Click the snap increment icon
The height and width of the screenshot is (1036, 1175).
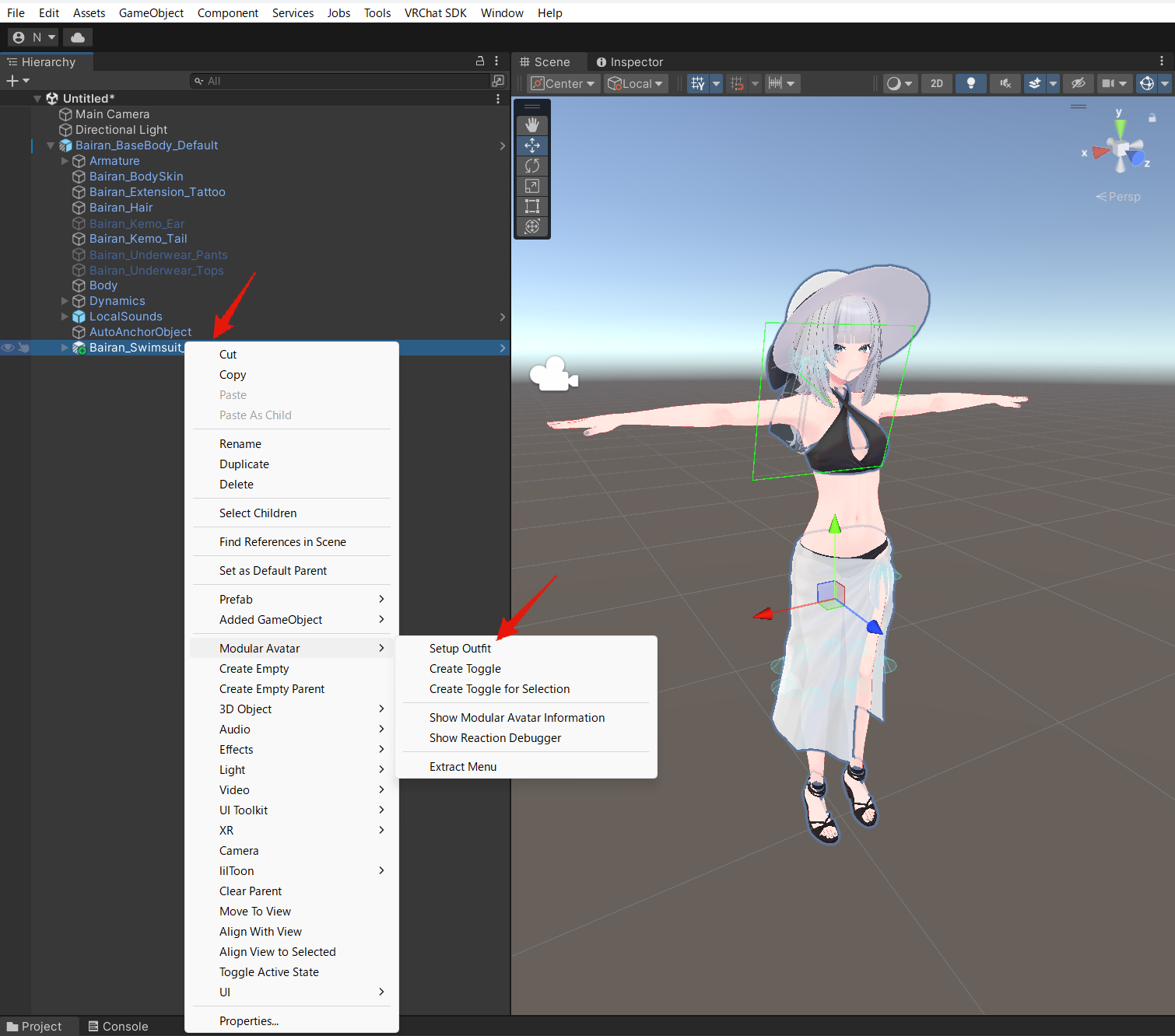coord(775,83)
